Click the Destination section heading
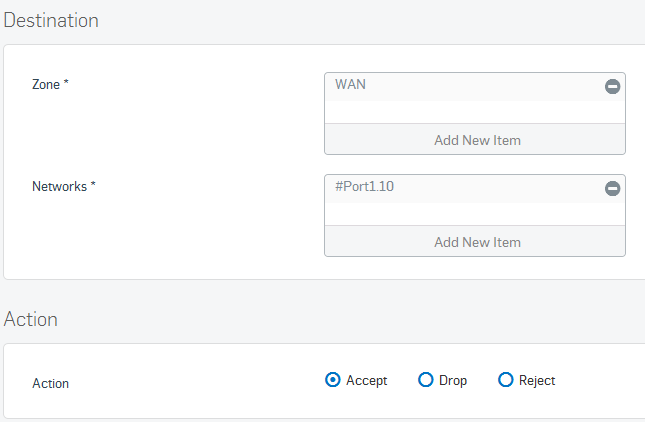Screen dimensions: 645x422 click(51, 21)
